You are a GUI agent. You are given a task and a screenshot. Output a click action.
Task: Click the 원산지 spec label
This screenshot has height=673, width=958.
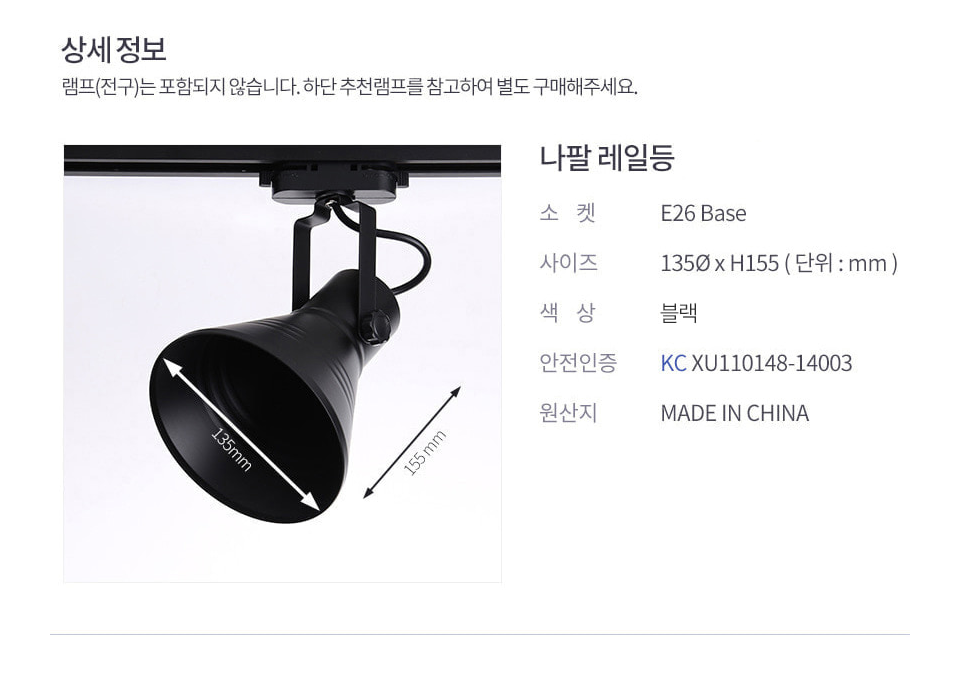pos(568,413)
